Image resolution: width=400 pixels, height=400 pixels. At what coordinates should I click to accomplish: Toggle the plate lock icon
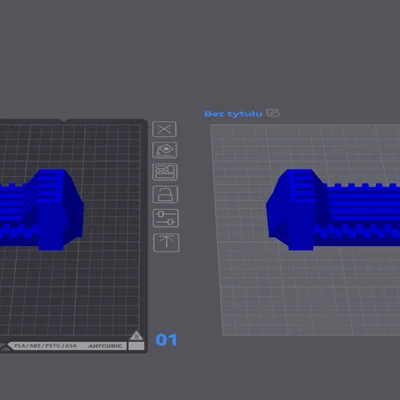pyautogui.click(x=165, y=194)
